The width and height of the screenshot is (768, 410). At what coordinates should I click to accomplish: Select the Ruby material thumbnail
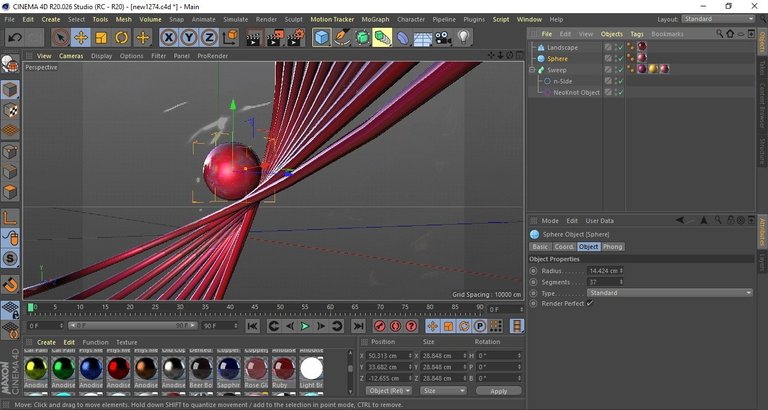(284, 370)
